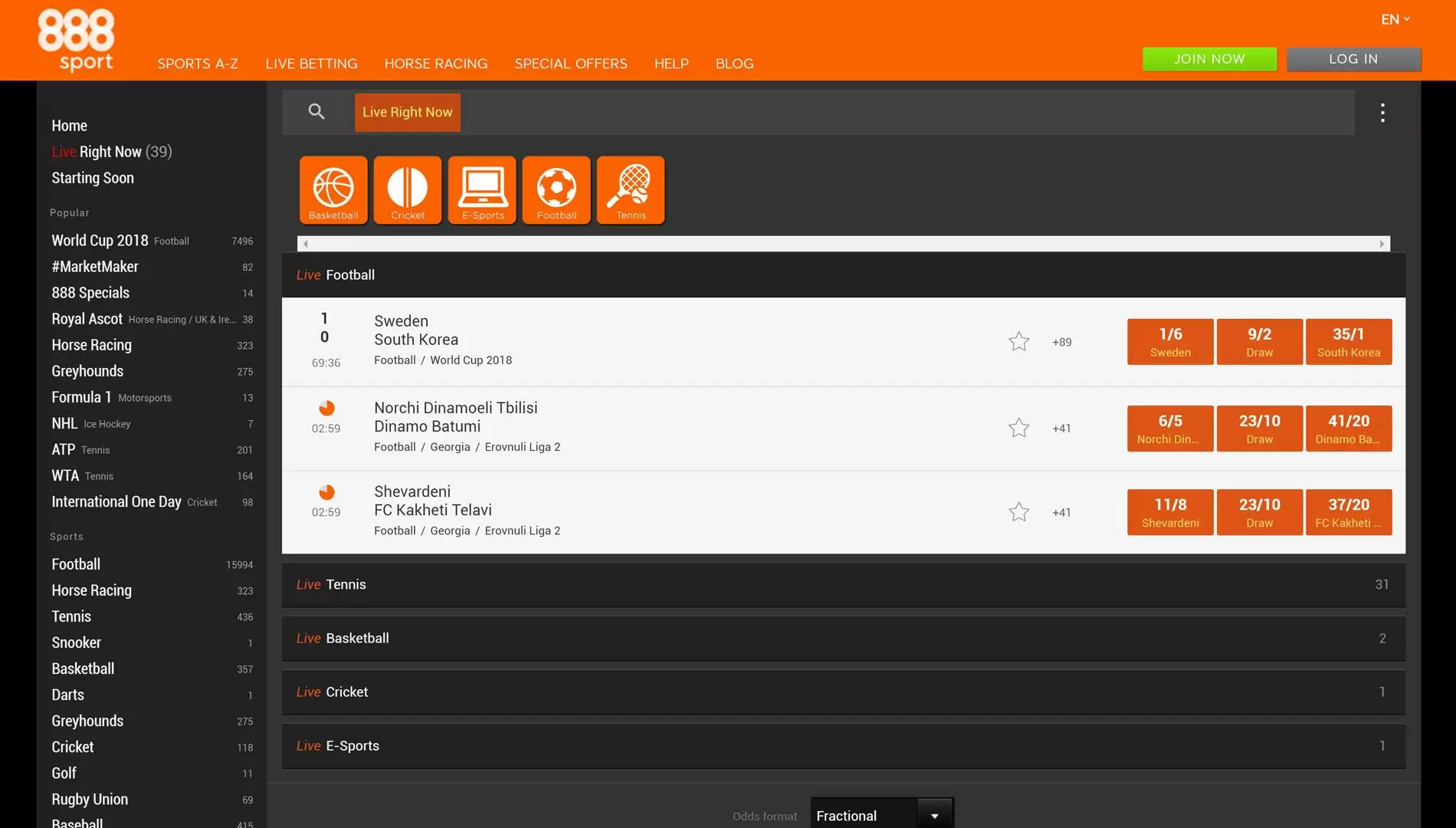Screen dimensions: 1456x828
Task: Expand the Live Basketball section
Action: point(843,638)
